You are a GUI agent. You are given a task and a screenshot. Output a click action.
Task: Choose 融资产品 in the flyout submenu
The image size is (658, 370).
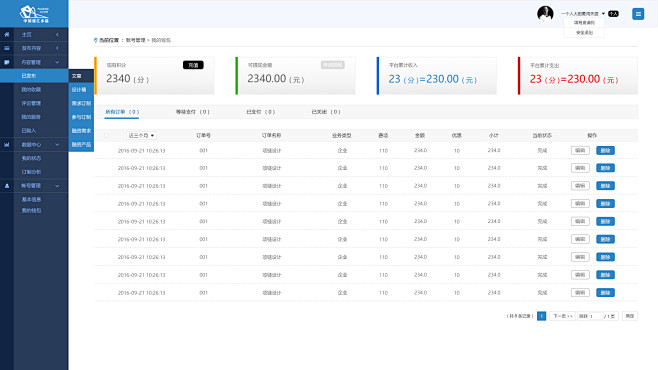point(81,144)
